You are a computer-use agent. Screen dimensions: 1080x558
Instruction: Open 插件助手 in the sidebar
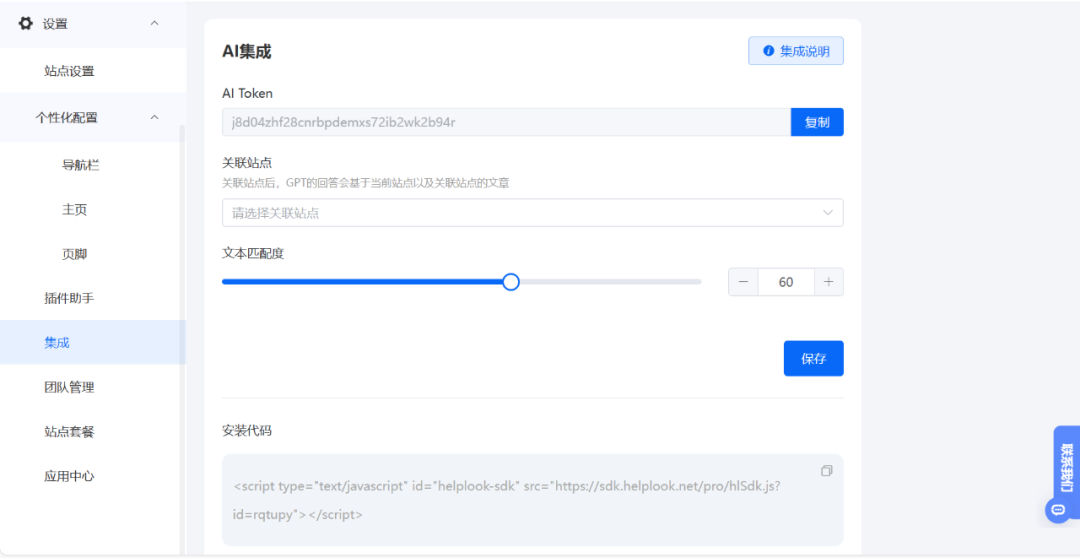pos(69,298)
